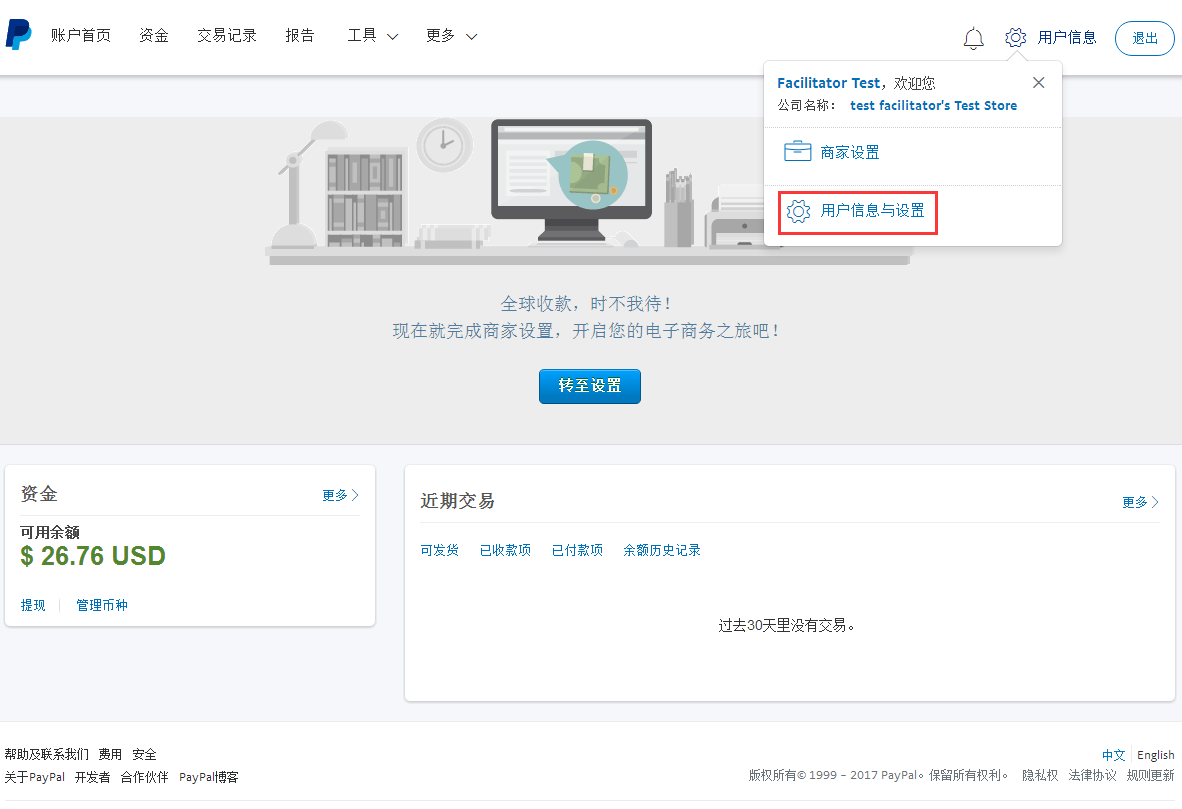Open 更多 in the 资金 panel
Image resolution: width=1182 pixels, height=809 pixels.
pyautogui.click(x=340, y=495)
